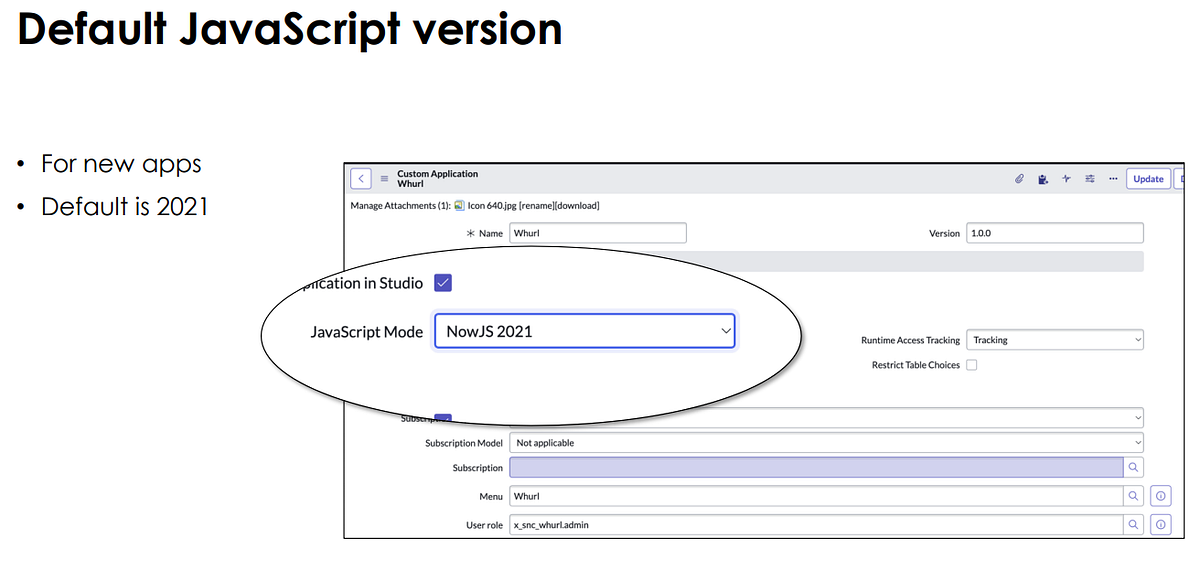Open the Runtime Access Tracking dropdown
The width and height of the screenshot is (1200, 562).
click(1055, 340)
